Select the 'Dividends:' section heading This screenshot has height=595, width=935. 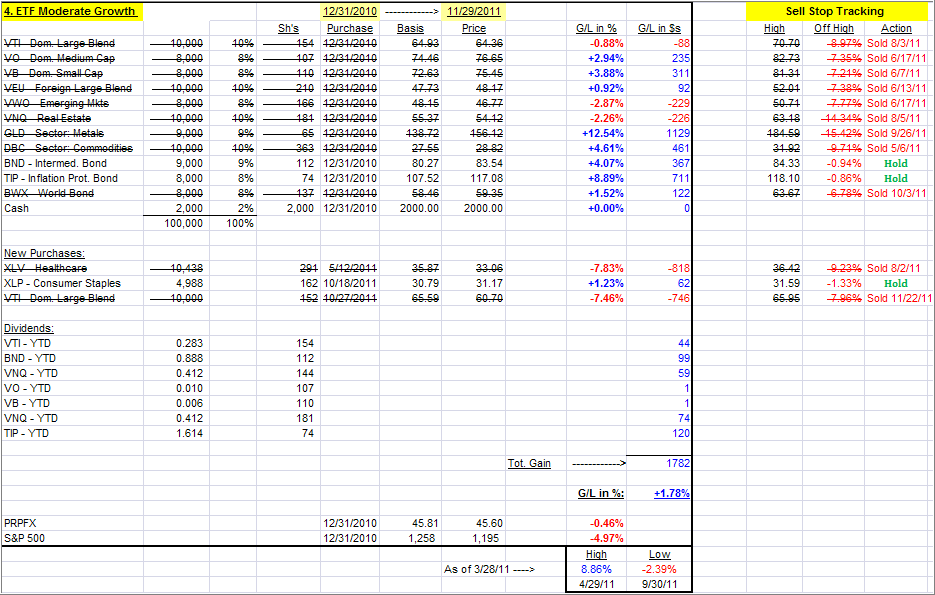click(x=29, y=329)
